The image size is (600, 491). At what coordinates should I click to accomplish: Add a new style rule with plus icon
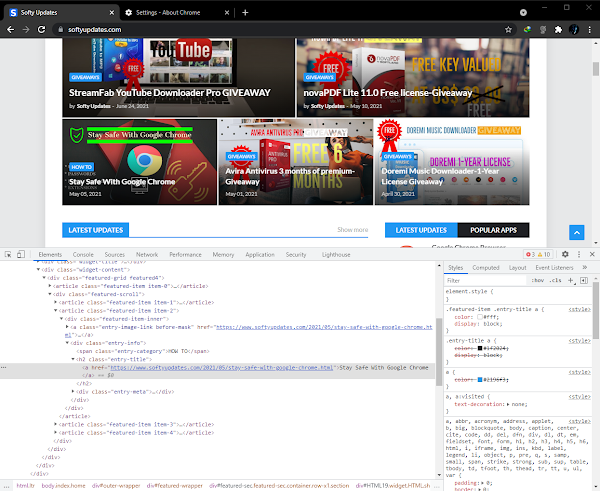(x=571, y=281)
